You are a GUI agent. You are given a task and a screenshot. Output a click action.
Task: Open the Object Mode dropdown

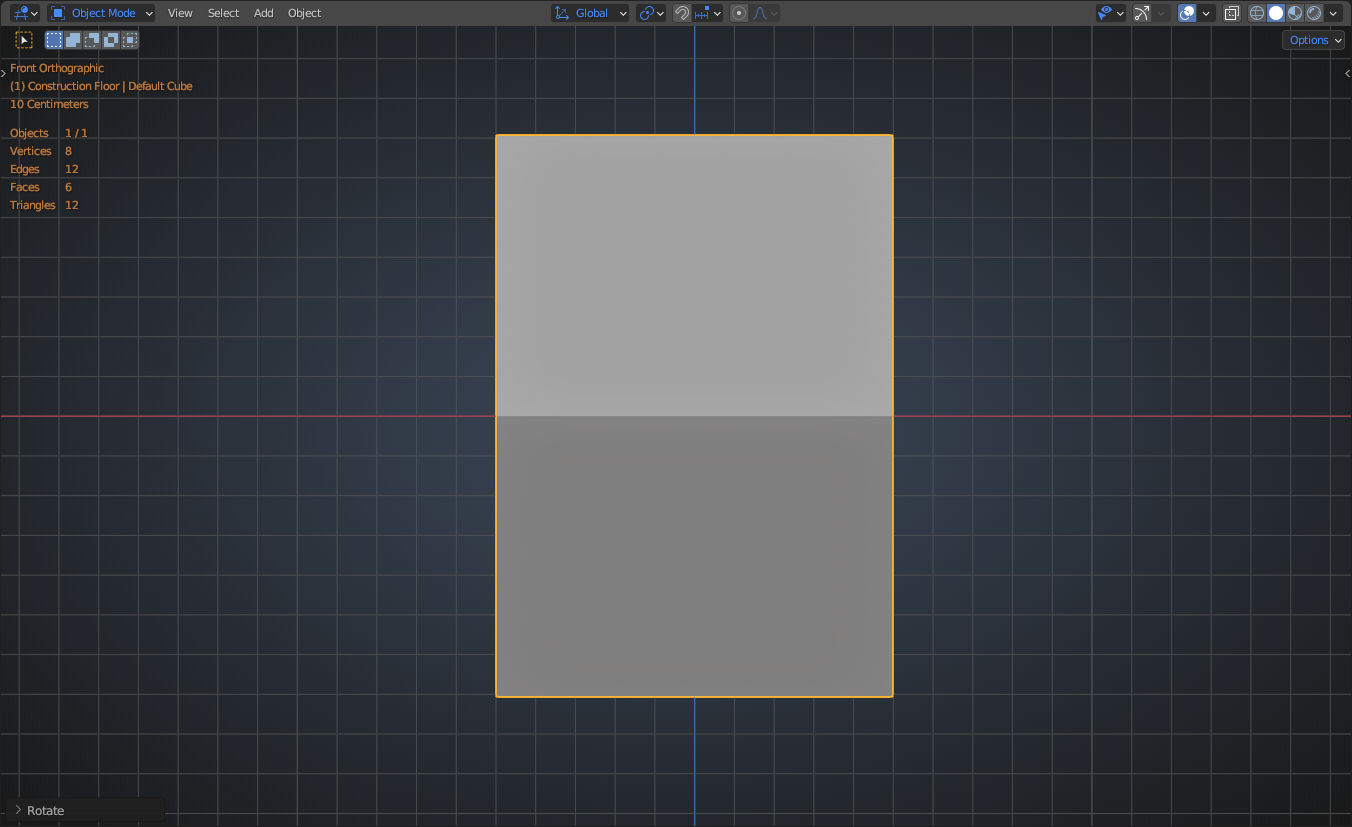[x=102, y=13]
